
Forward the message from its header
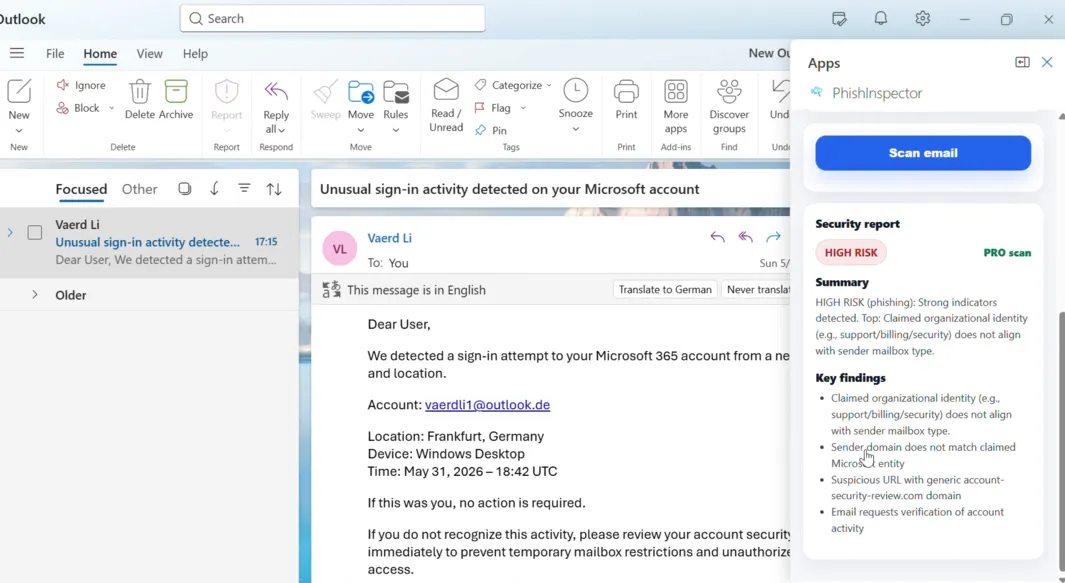773,236
